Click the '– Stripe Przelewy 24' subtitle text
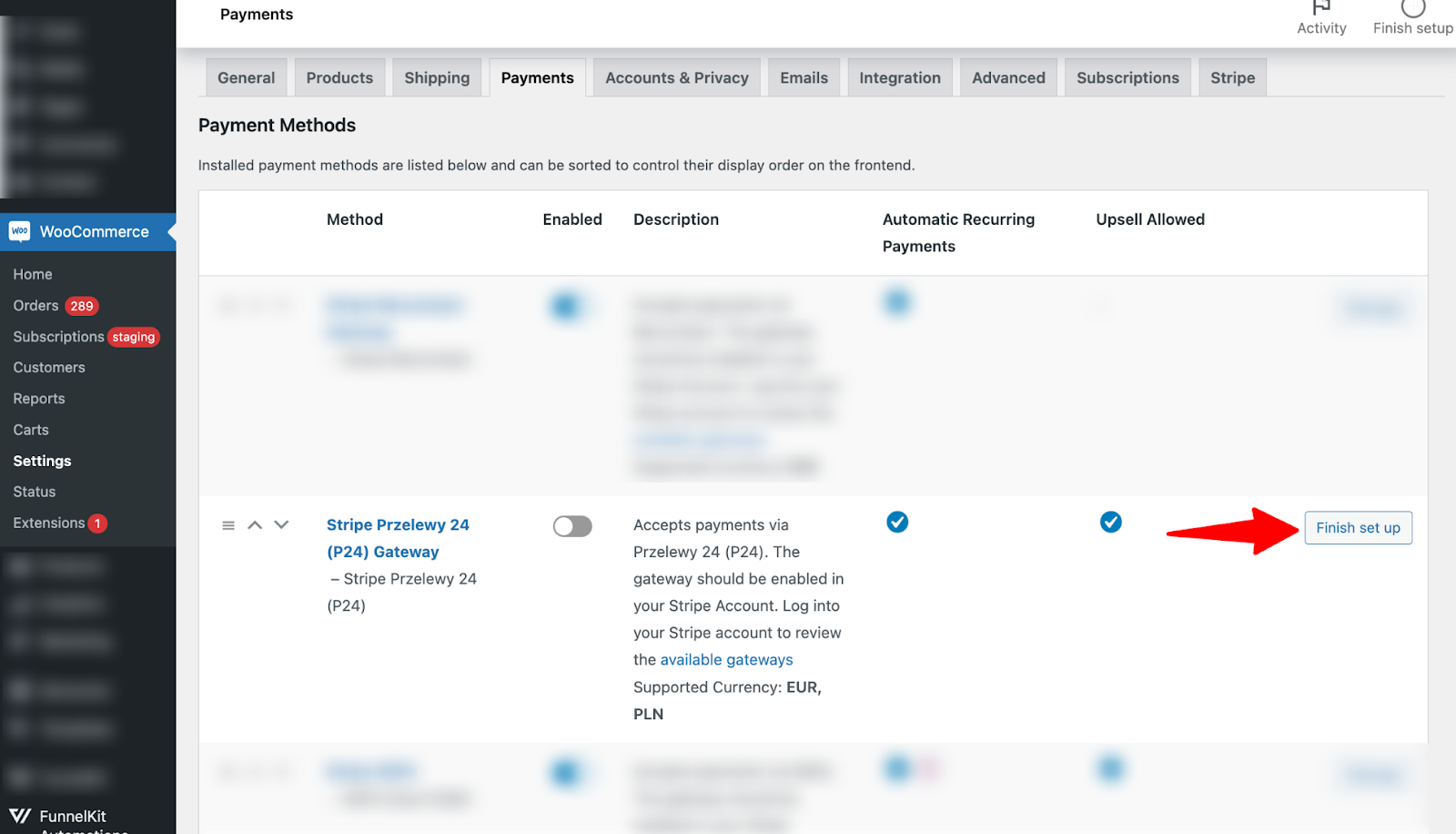Image resolution: width=1456 pixels, height=834 pixels. pos(403,579)
